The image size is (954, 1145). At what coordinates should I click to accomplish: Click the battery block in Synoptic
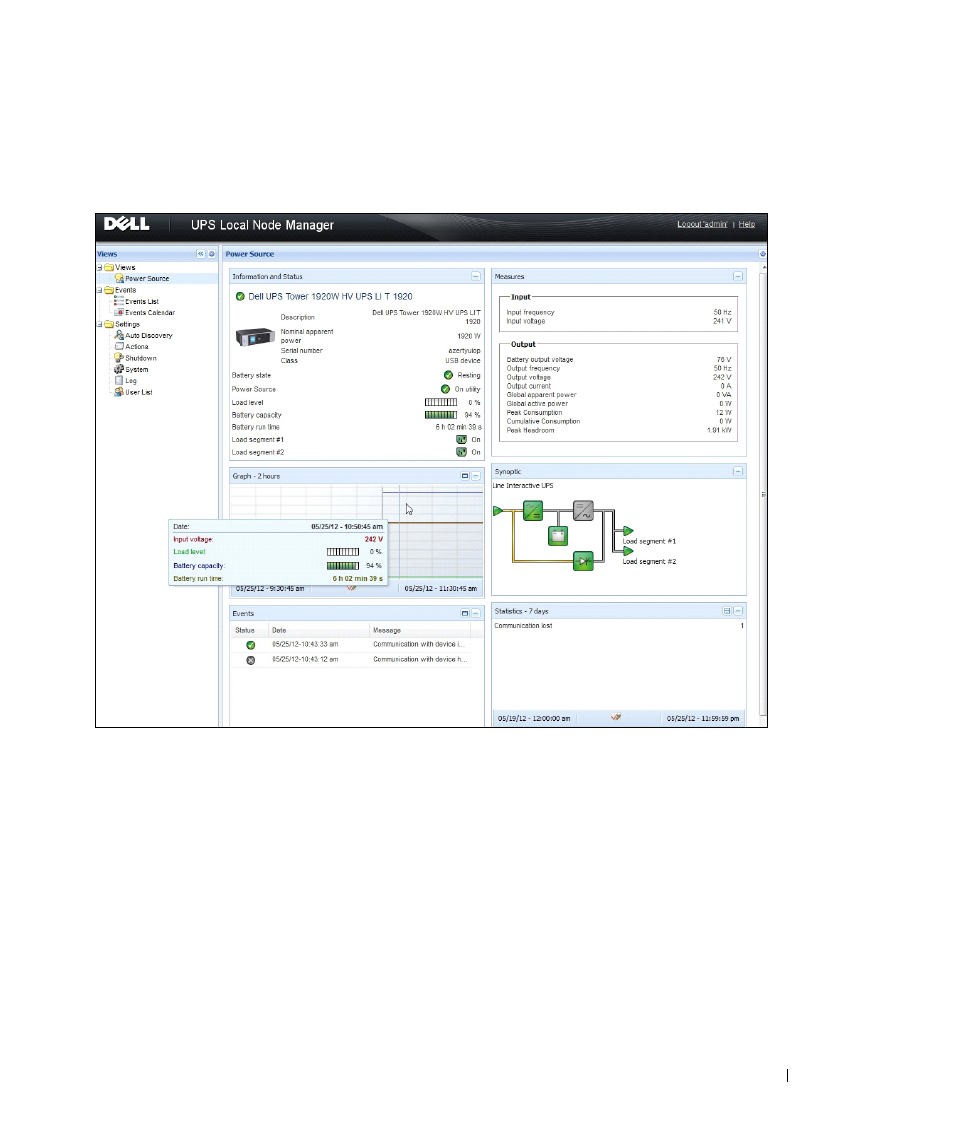coord(558,536)
